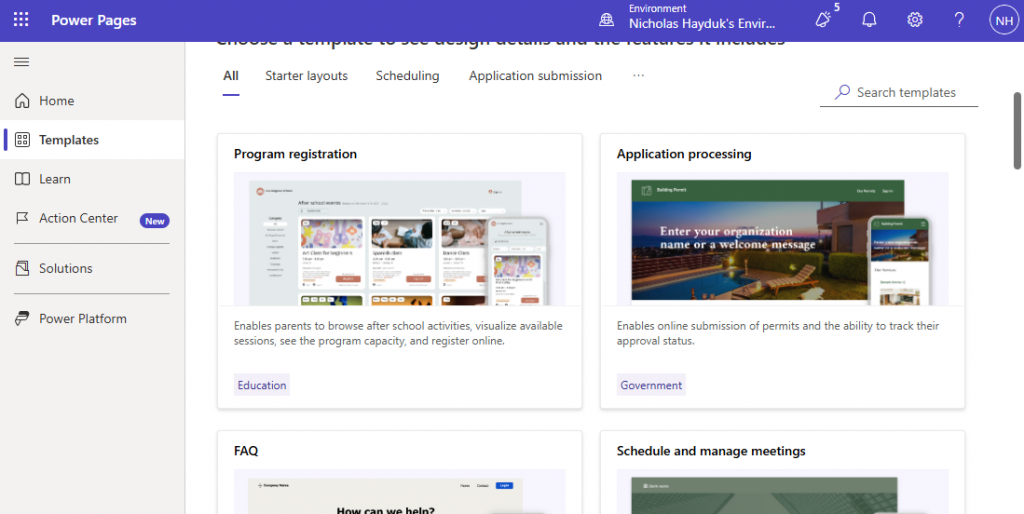The width and height of the screenshot is (1024, 514).
Task: Click the Power Platform icon
Action: (22, 319)
